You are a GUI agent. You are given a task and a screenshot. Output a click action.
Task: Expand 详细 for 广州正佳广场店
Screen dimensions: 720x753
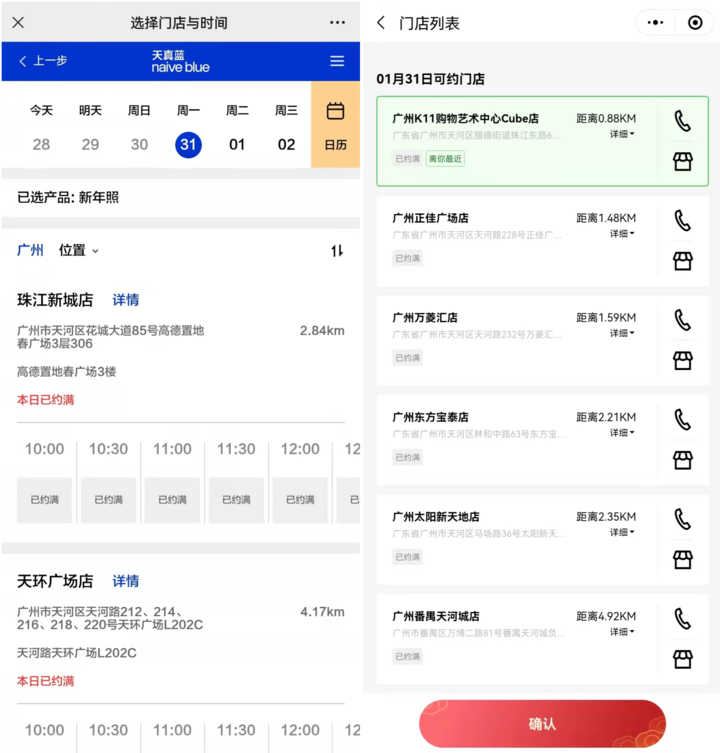click(622, 233)
